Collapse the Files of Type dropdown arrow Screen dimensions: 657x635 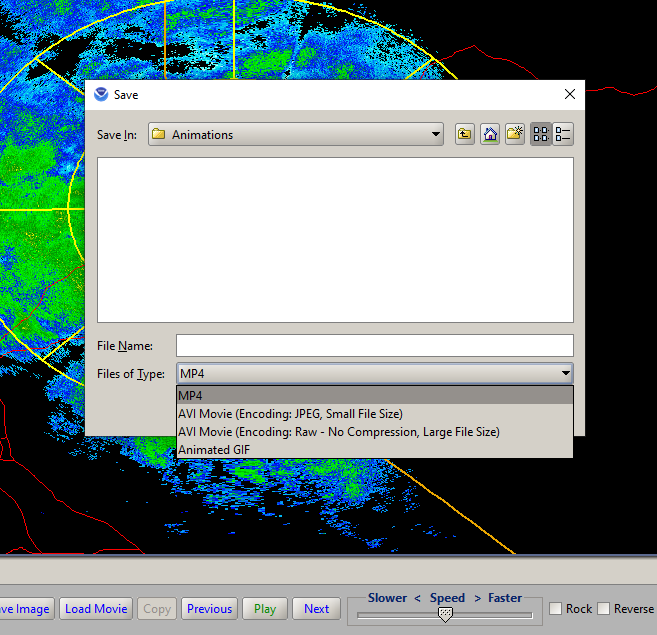click(566, 374)
